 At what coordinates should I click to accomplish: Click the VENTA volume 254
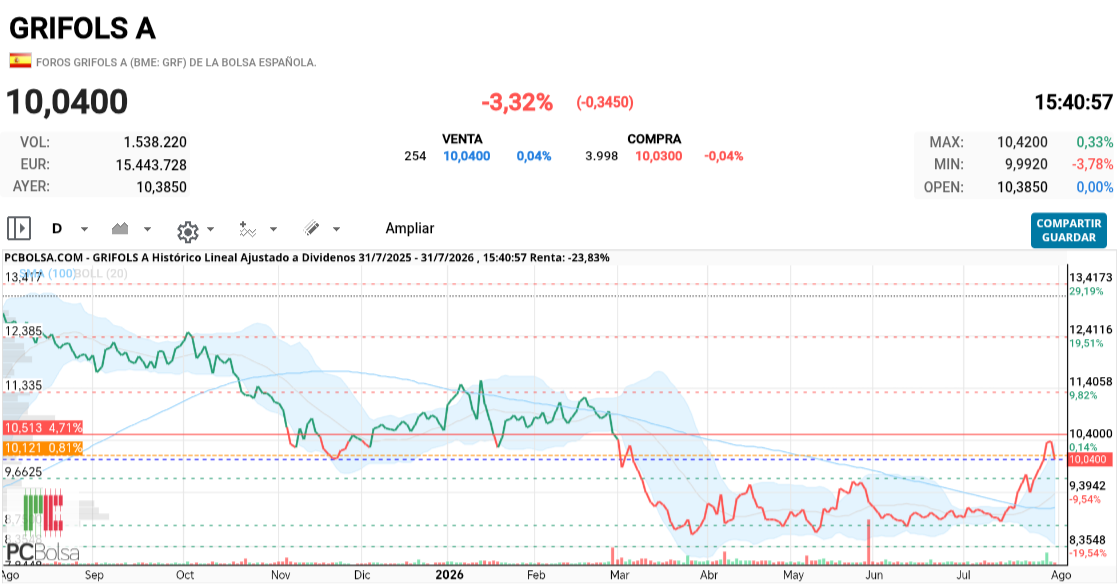[x=415, y=156]
